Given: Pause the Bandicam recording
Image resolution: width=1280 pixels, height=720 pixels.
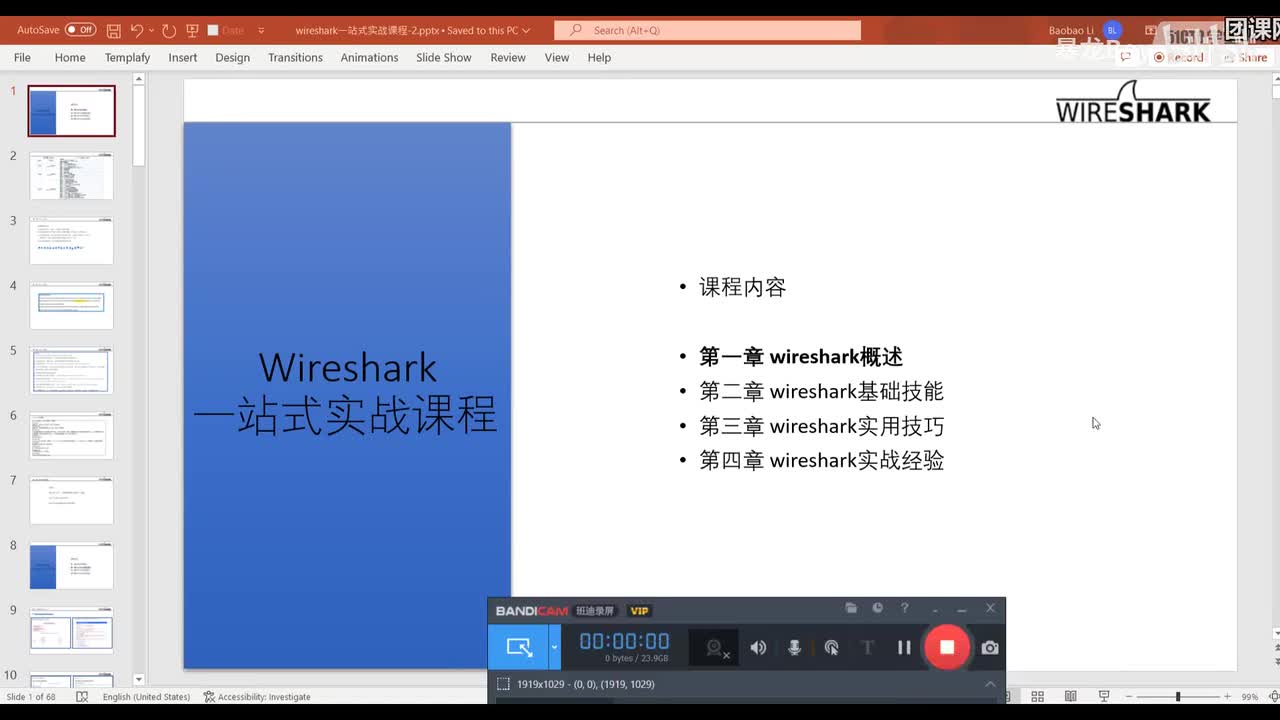Looking at the screenshot, I should click(904, 648).
